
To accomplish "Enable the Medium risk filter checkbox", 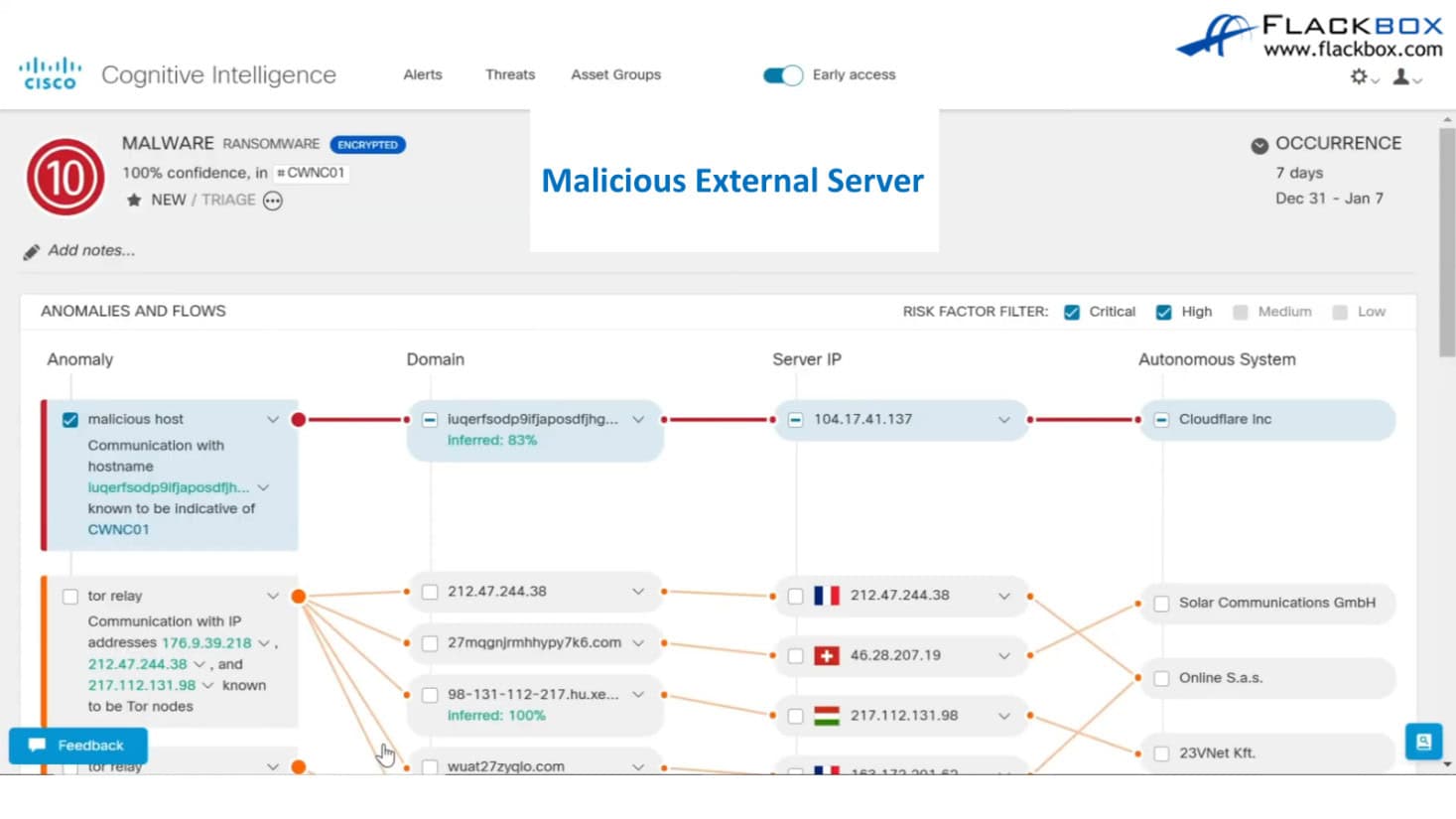I will tap(1240, 312).
